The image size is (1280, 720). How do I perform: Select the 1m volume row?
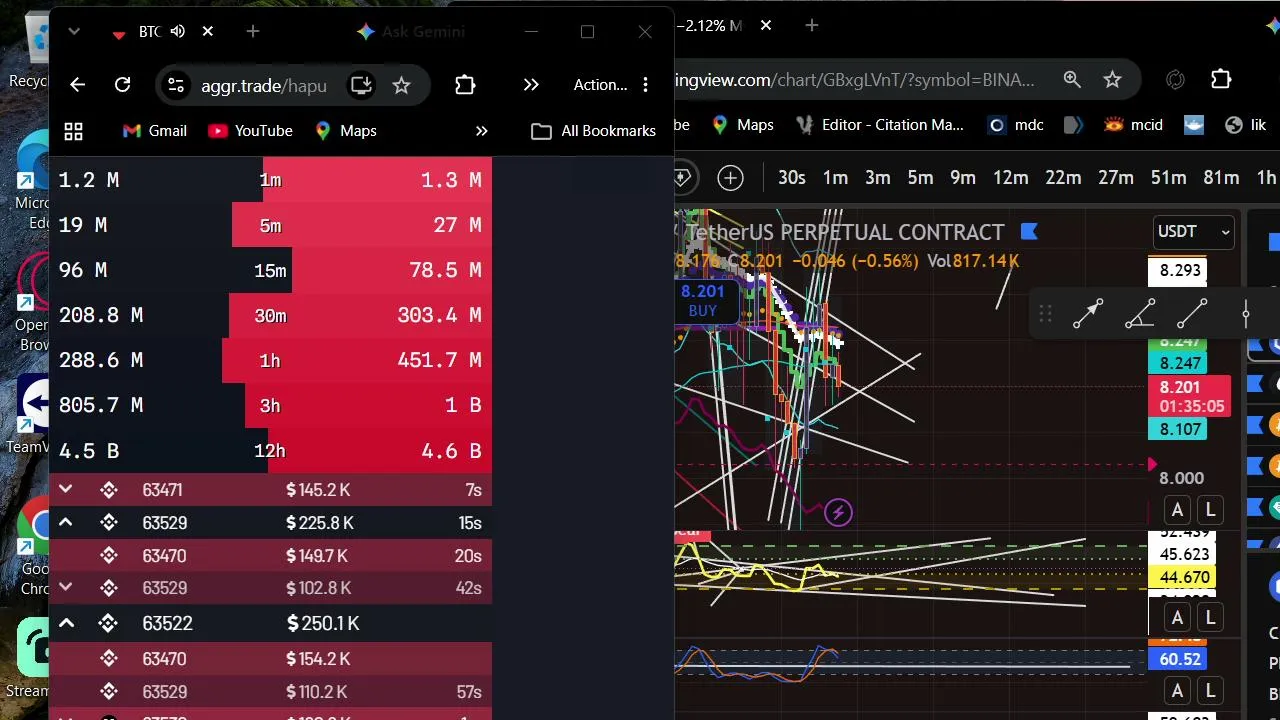pos(270,180)
